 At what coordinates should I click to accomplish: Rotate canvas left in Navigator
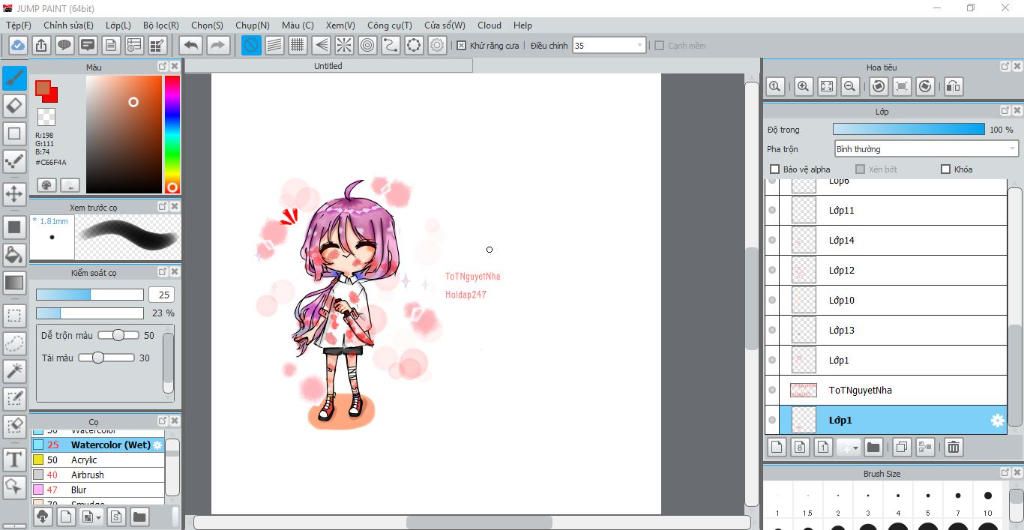(x=879, y=86)
